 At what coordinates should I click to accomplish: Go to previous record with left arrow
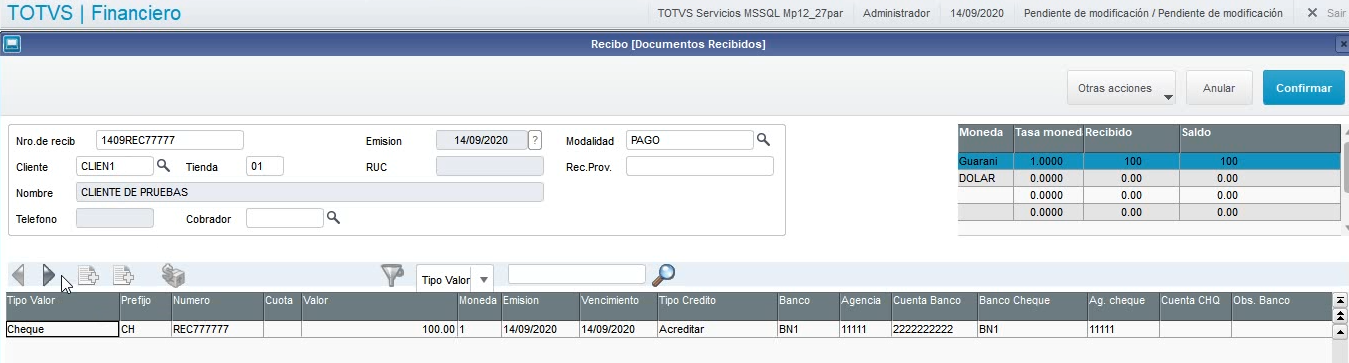click(x=18, y=275)
